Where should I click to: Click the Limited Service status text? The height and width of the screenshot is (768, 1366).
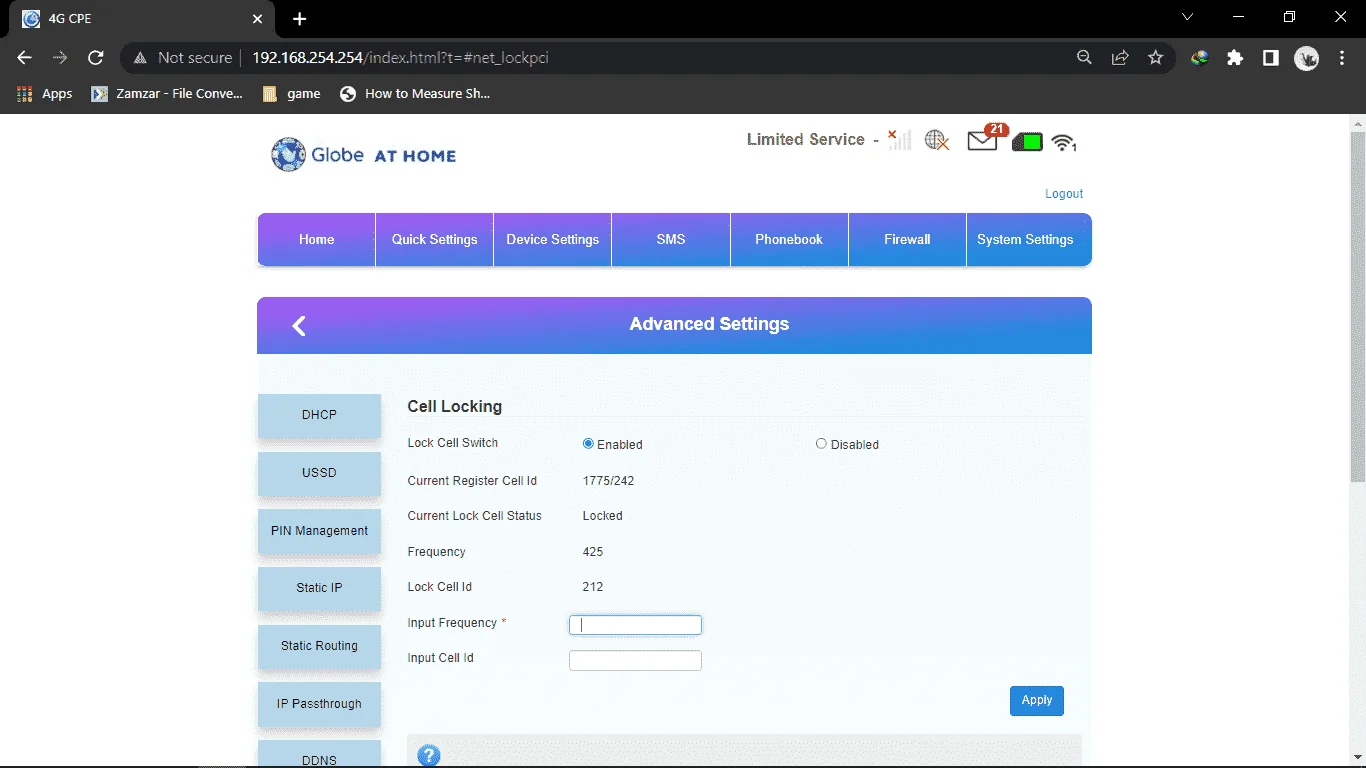(805, 140)
